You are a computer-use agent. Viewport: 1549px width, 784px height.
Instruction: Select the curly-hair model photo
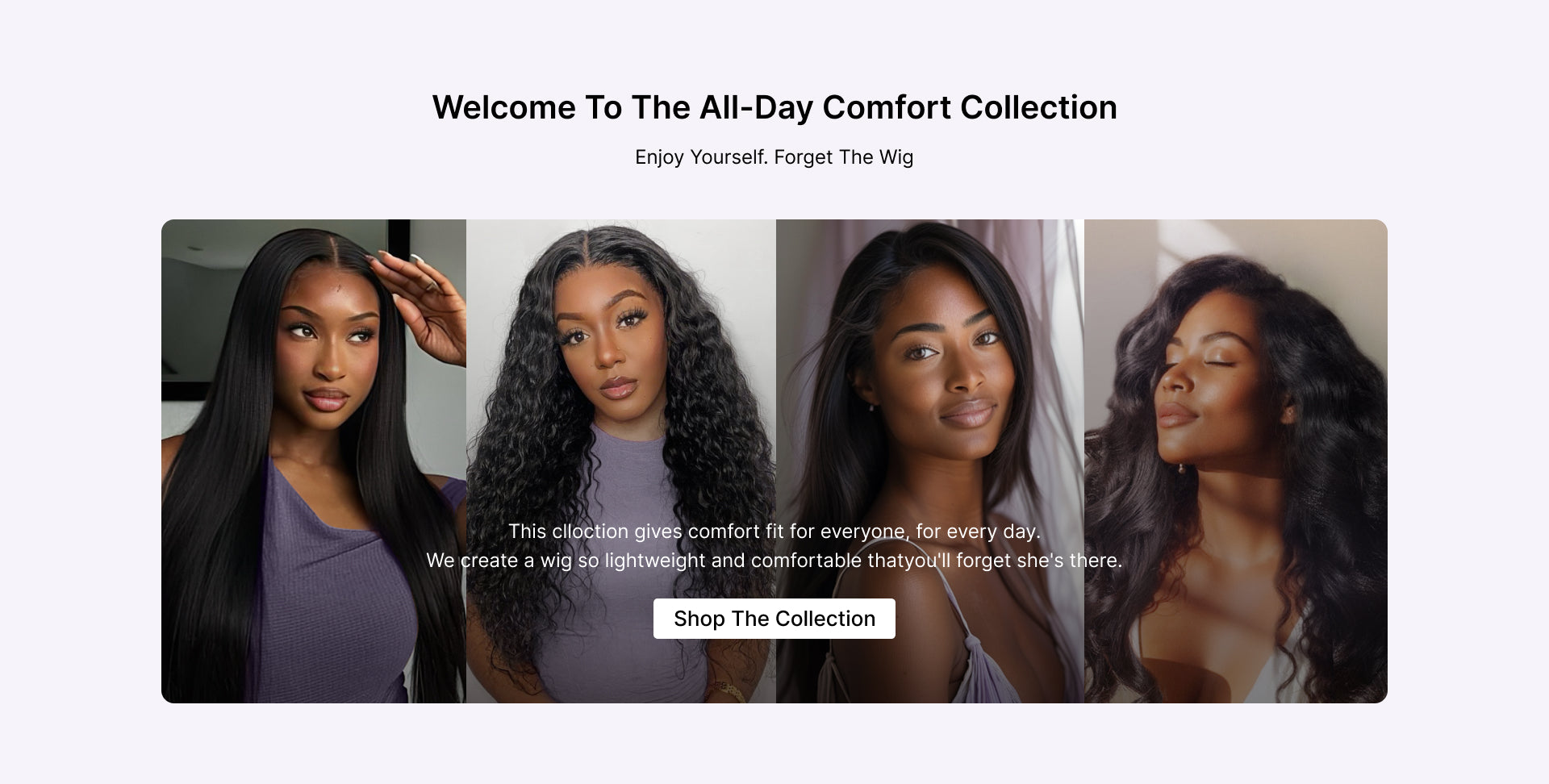coord(621,461)
